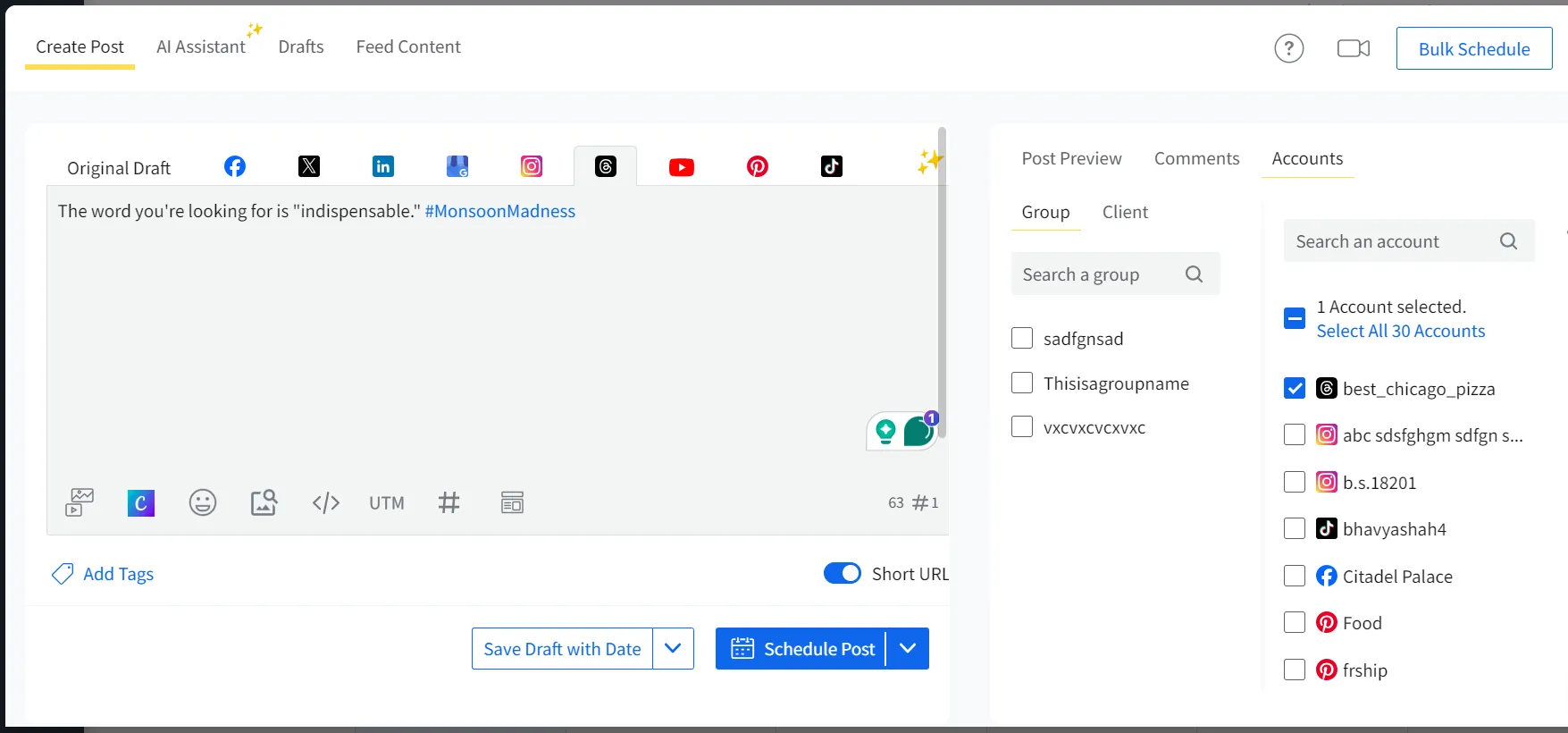This screenshot has height=733, width=1568.
Task: Click the Save Draft with Date button
Action: [562, 648]
